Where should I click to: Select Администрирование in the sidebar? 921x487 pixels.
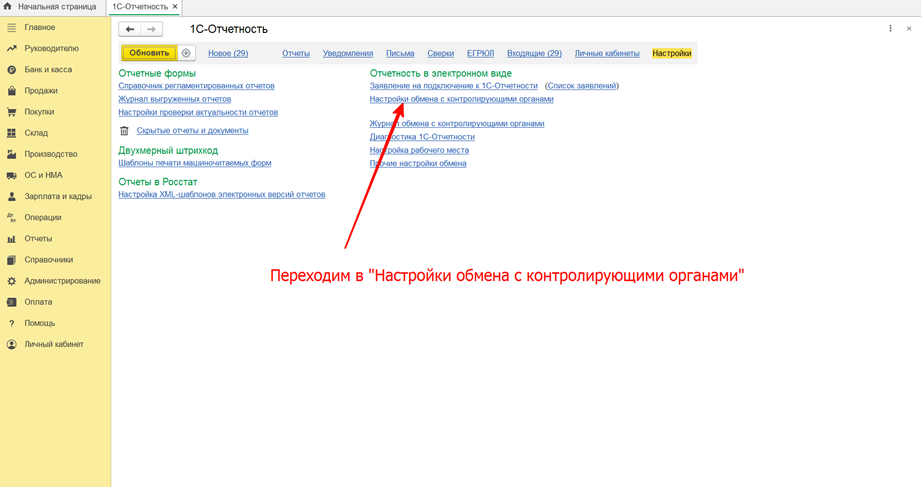(62, 281)
